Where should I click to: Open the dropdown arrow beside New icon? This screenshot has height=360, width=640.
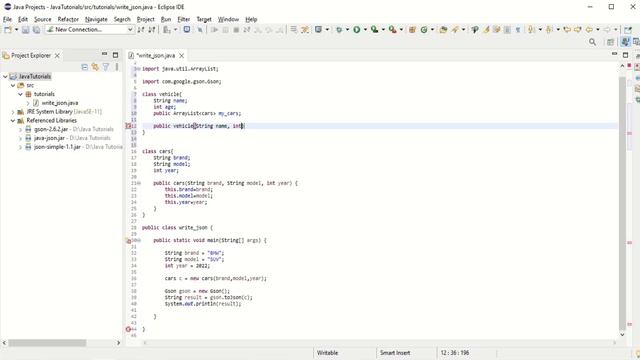click(x=16, y=30)
